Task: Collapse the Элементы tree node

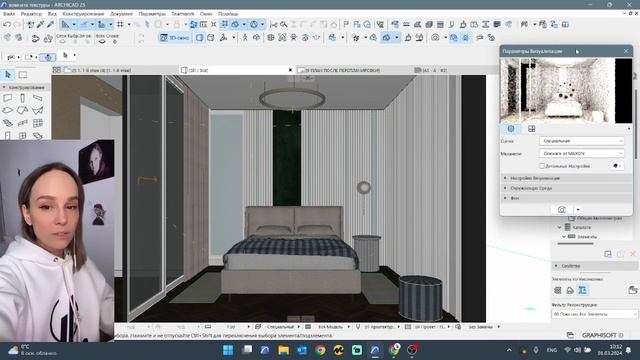Action: (x=564, y=237)
